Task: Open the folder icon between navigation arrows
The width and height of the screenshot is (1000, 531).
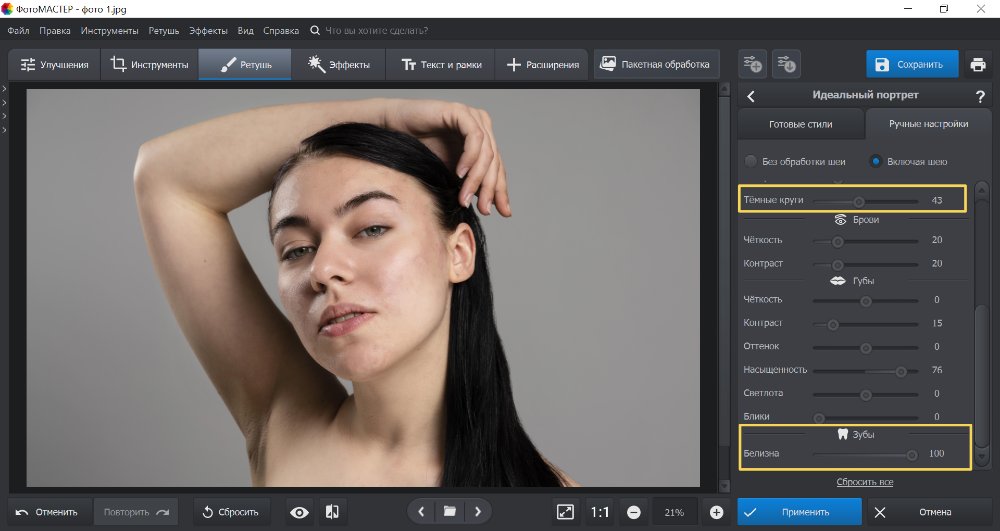Action: (x=450, y=512)
